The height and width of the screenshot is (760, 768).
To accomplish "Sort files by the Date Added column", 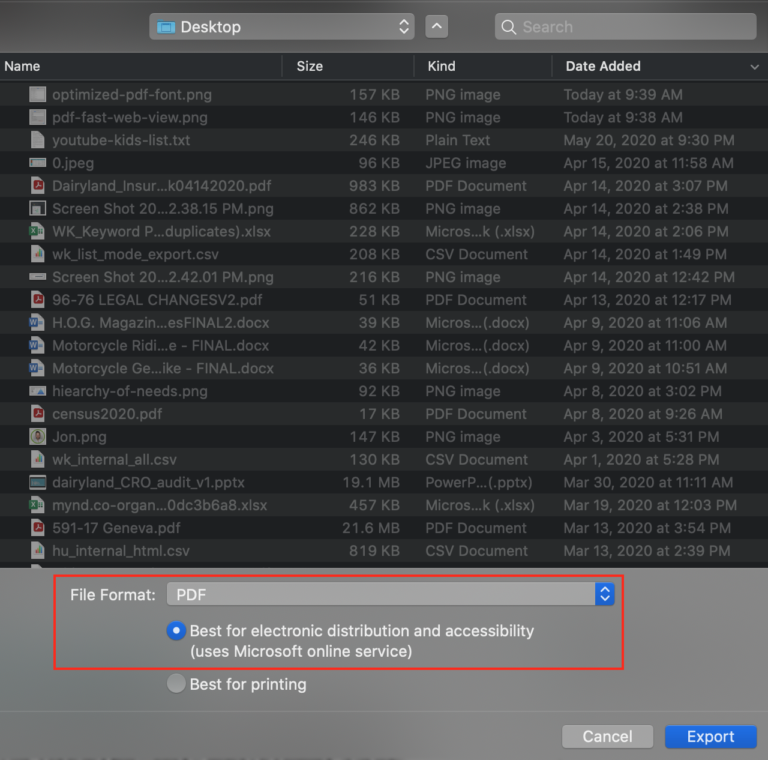I will [603, 66].
